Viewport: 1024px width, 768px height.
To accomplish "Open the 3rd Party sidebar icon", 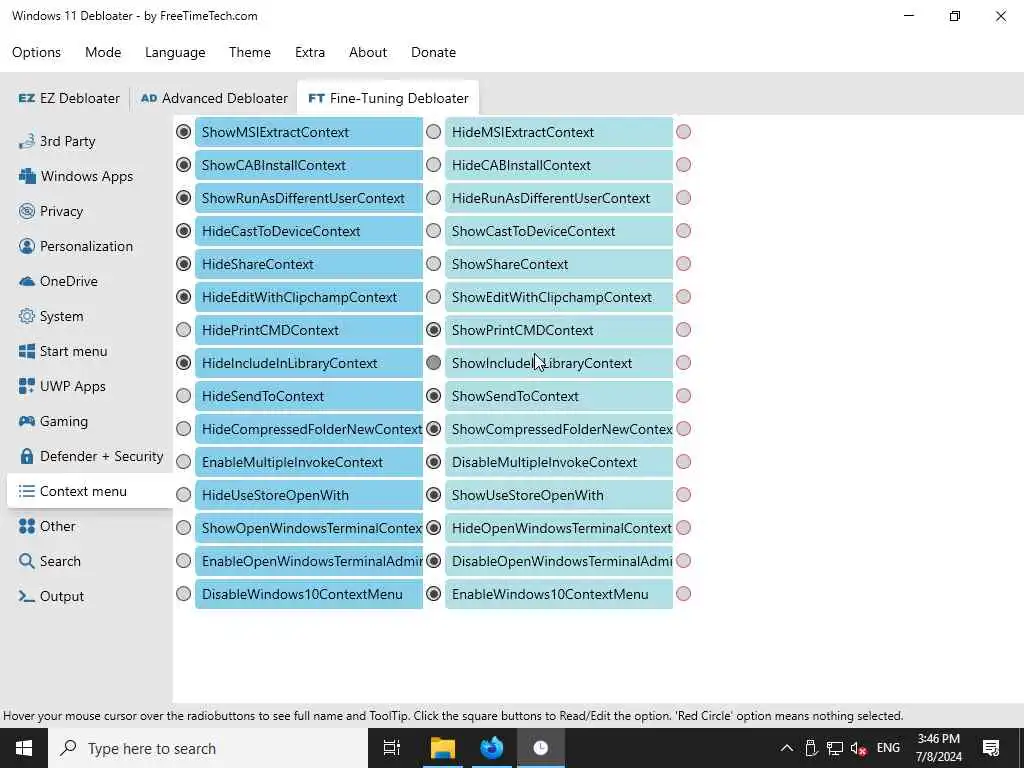I will [x=26, y=141].
